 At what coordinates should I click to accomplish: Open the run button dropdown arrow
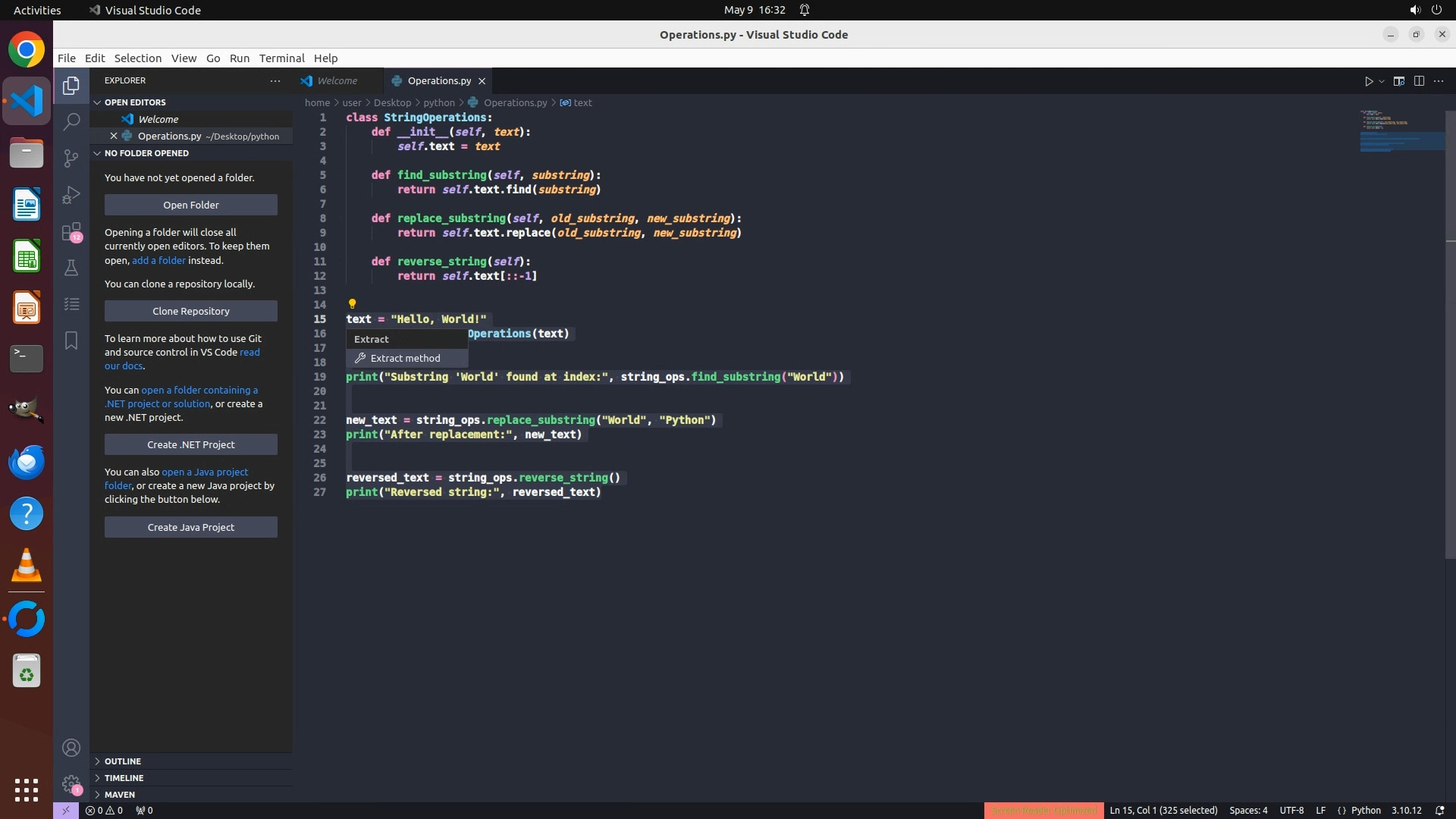point(1382,81)
